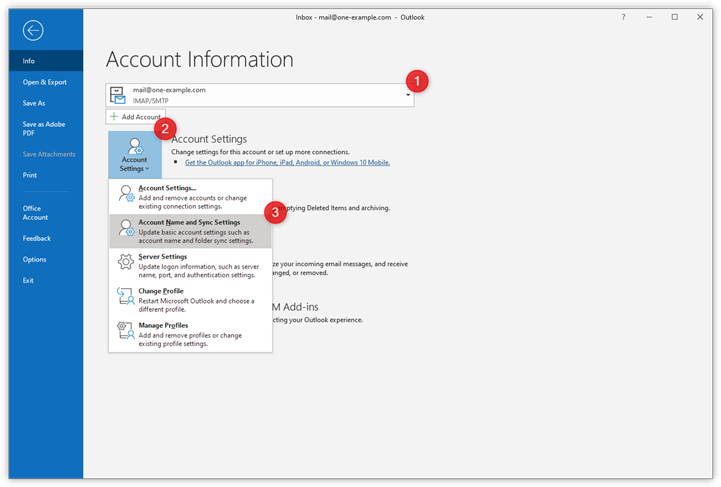Click the 'Change settings for this account' description
Screen dimensions: 721x487
pos(260,152)
